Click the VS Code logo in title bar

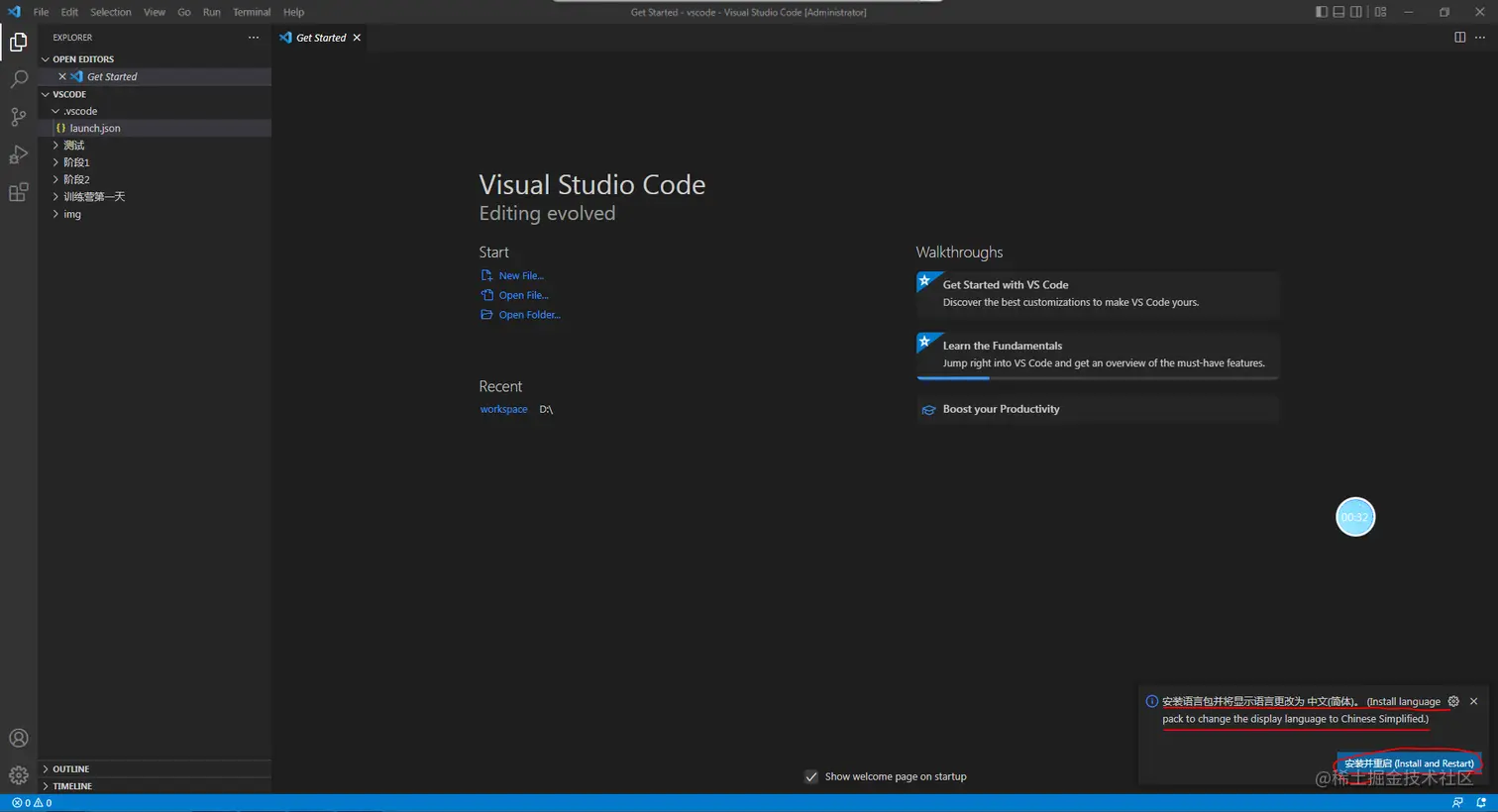(x=14, y=12)
